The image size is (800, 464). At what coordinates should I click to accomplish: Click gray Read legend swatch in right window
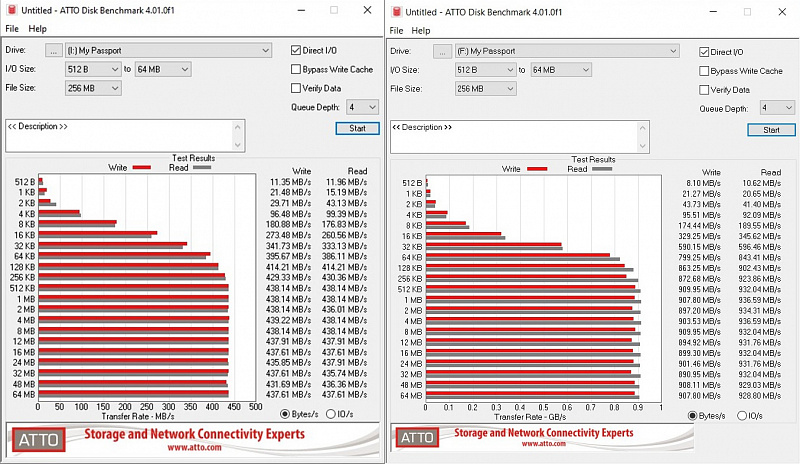point(602,169)
